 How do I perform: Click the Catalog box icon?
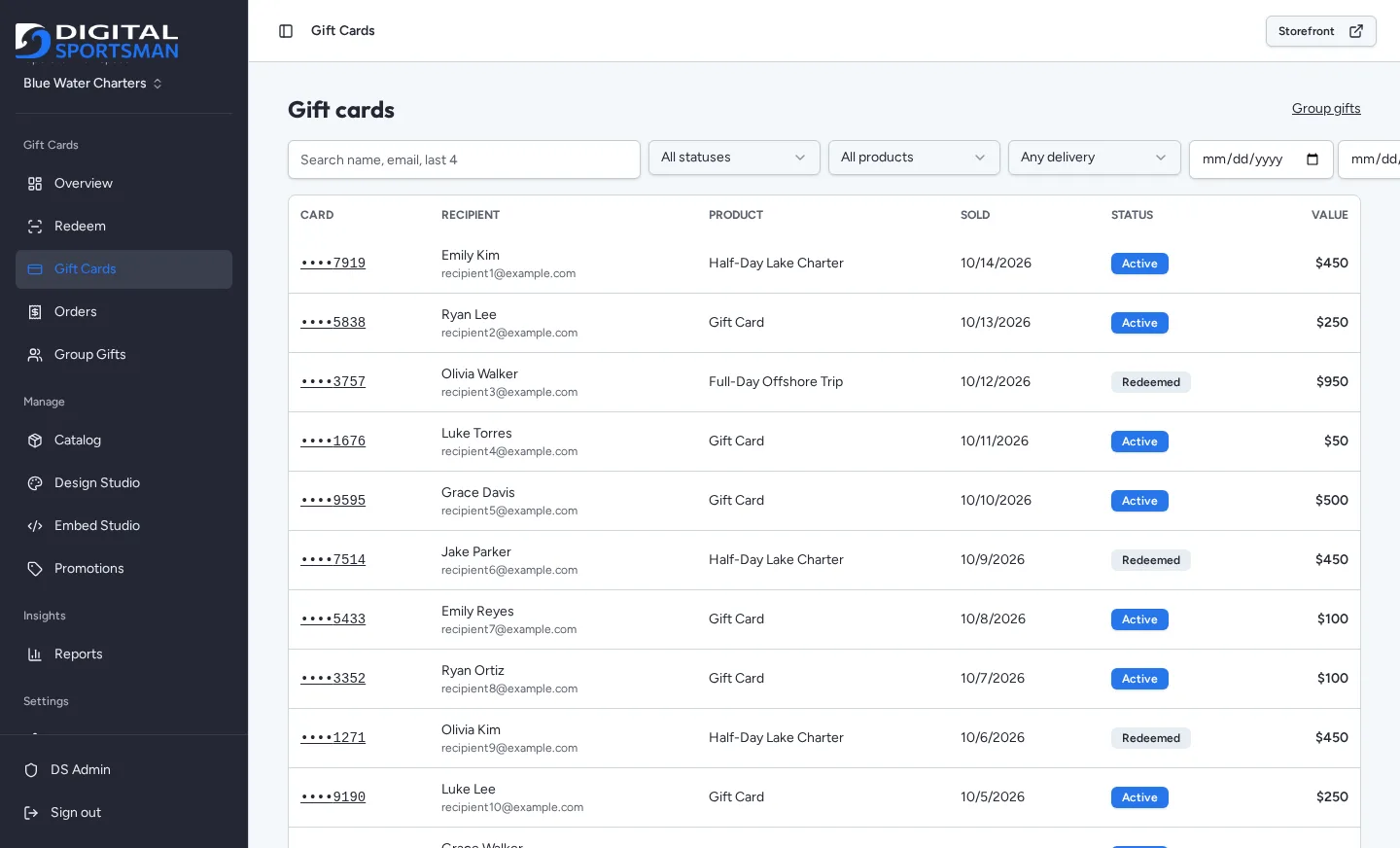[x=35, y=441]
